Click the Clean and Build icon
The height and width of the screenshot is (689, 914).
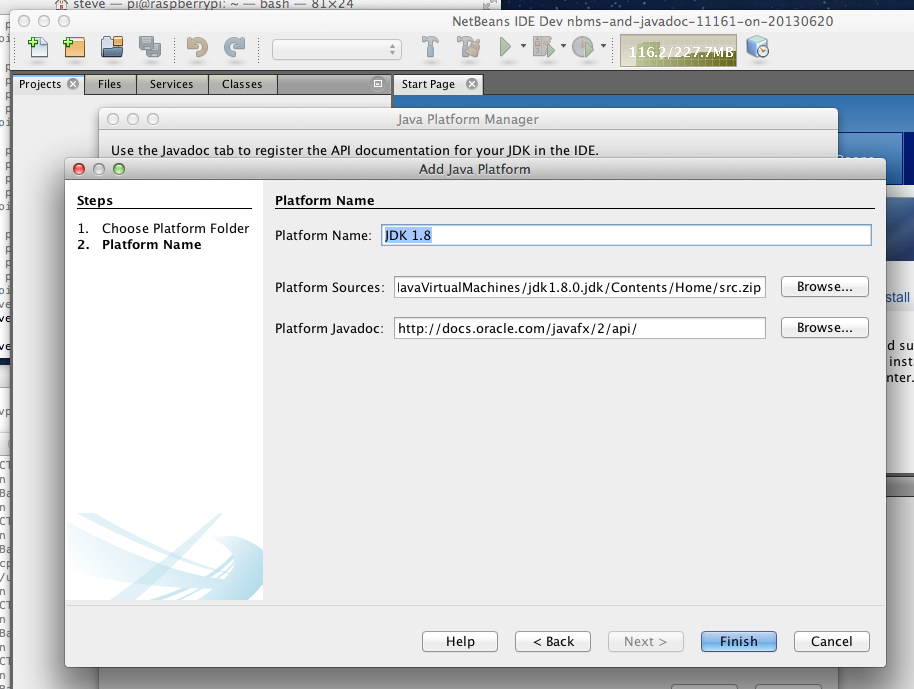pyautogui.click(x=468, y=47)
